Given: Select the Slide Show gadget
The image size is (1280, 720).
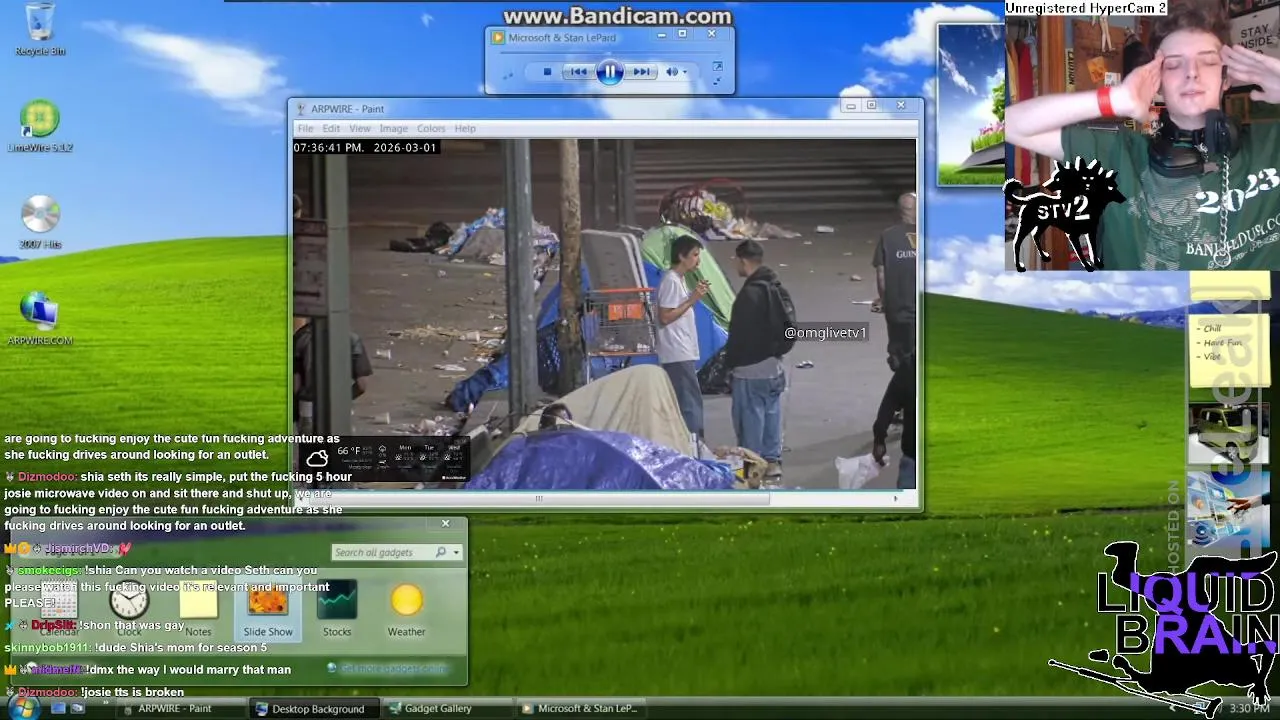Looking at the screenshot, I should (268, 608).
